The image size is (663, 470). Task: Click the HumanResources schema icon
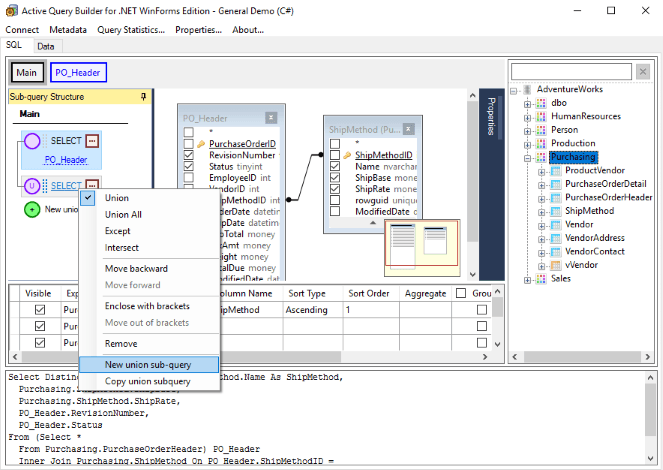pyautogui.click(x=541, y=117)
